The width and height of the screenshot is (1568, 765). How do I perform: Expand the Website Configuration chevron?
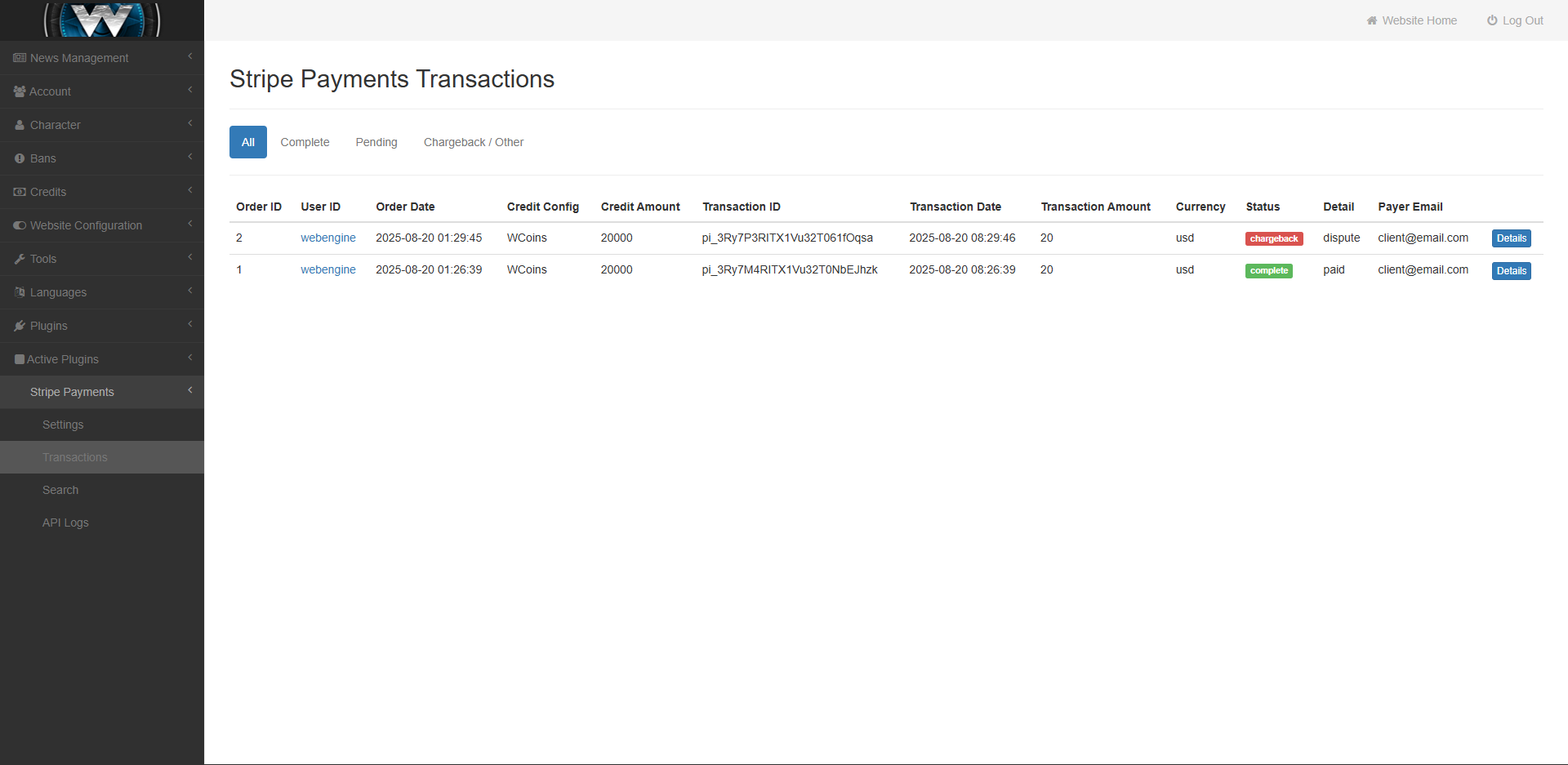pos(190,224)
